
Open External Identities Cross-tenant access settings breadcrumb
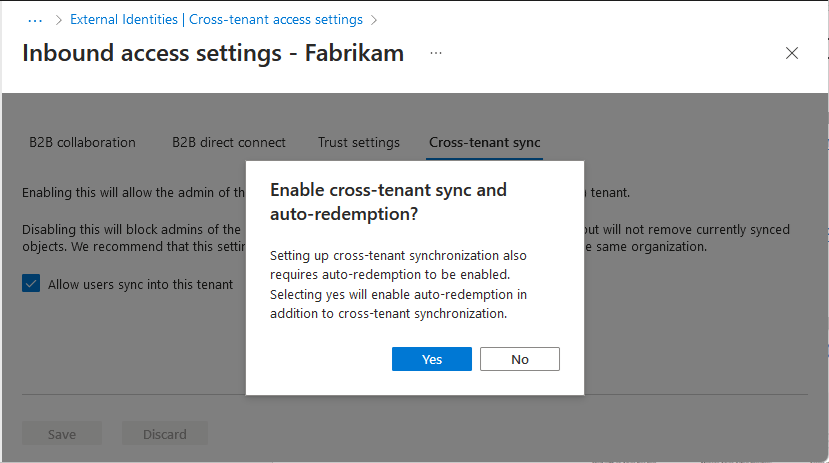pos(216,20)
